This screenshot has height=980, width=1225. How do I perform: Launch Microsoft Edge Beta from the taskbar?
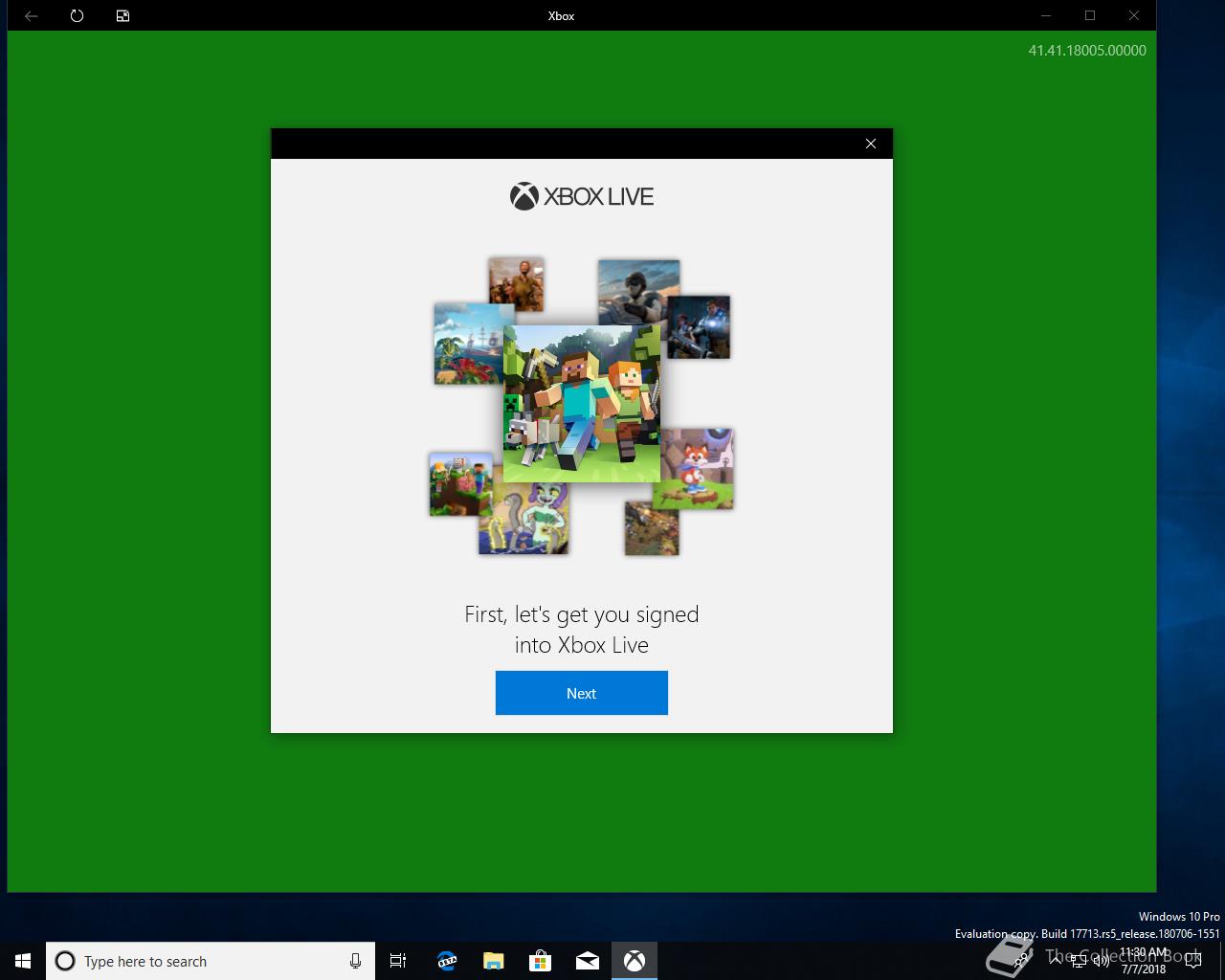446,961
